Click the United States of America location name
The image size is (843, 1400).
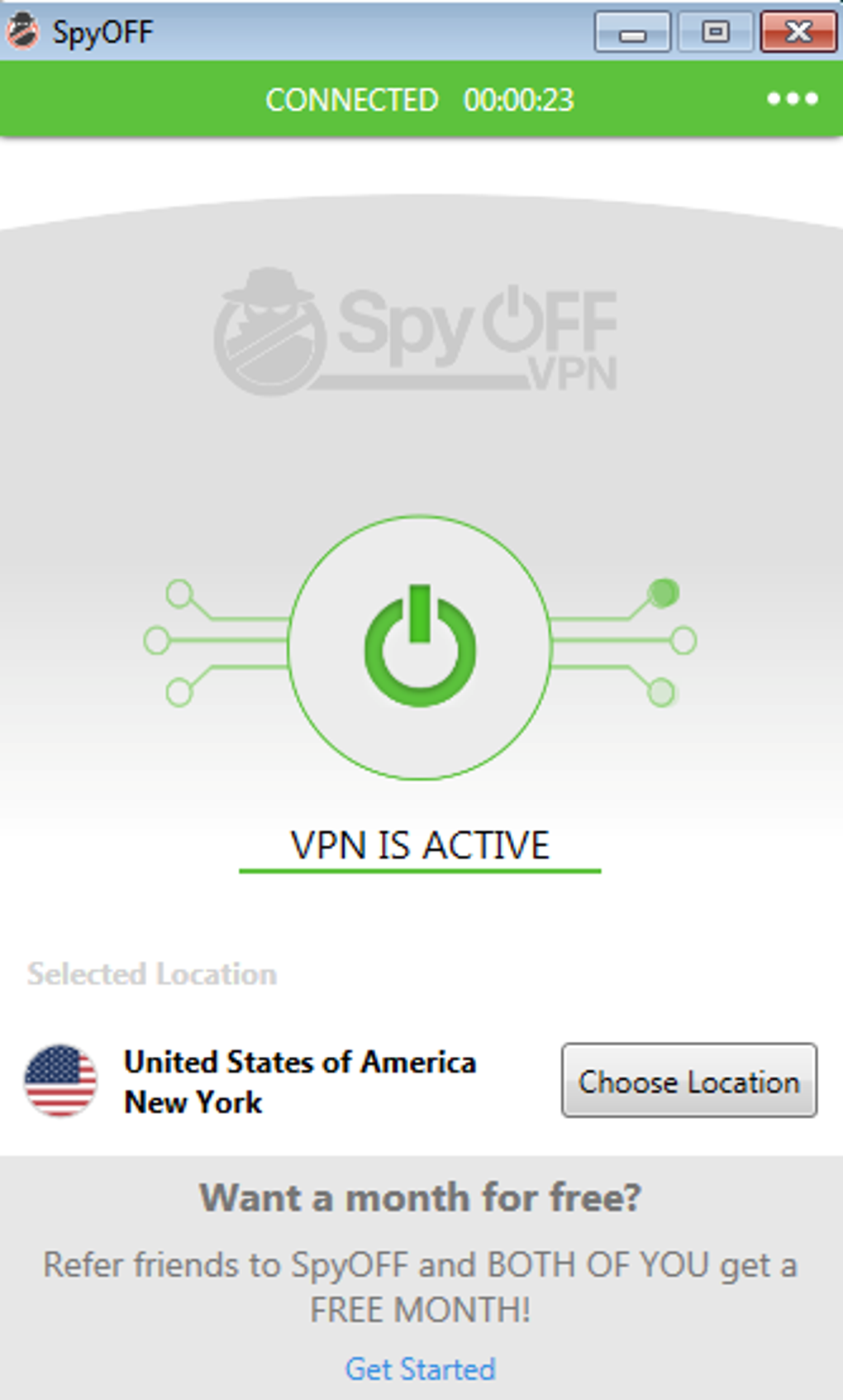coord(300,1062)
